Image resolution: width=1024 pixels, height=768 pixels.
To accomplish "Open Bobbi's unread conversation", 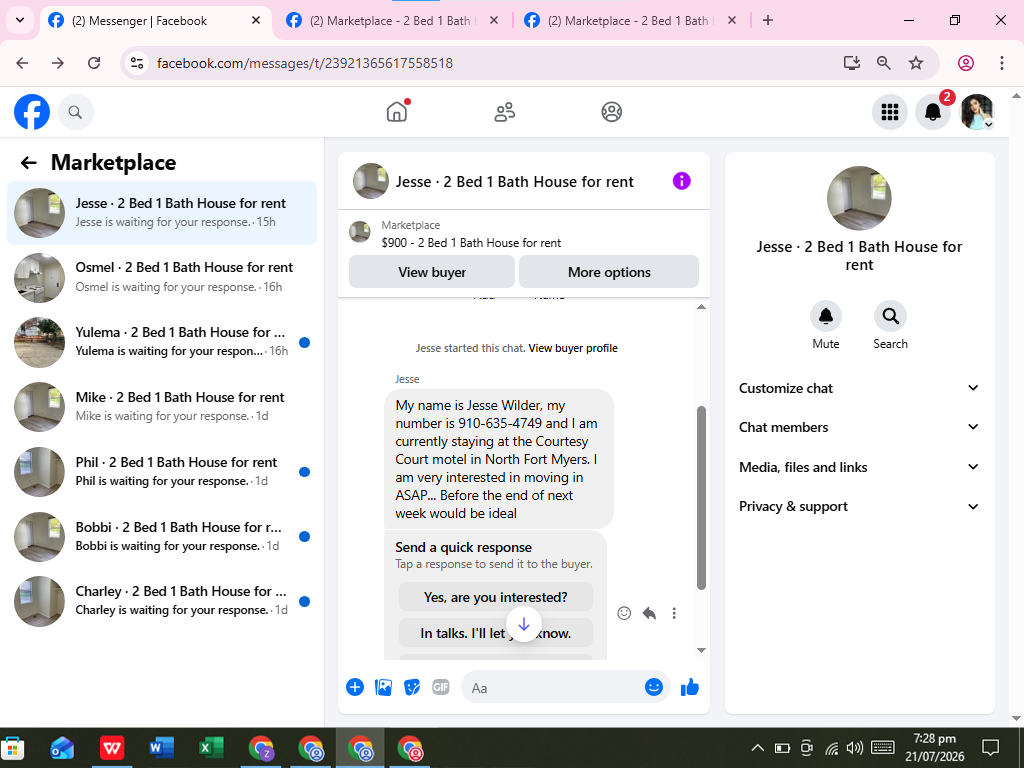I will click(162, 536).
